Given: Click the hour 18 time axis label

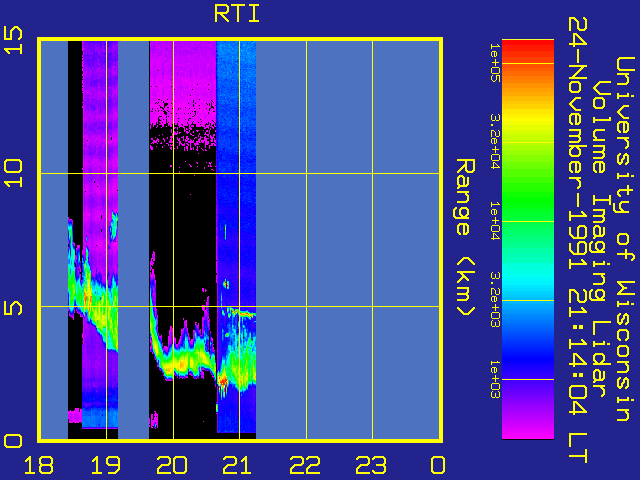Looking at the screenshot, I should tap(39, 465).
